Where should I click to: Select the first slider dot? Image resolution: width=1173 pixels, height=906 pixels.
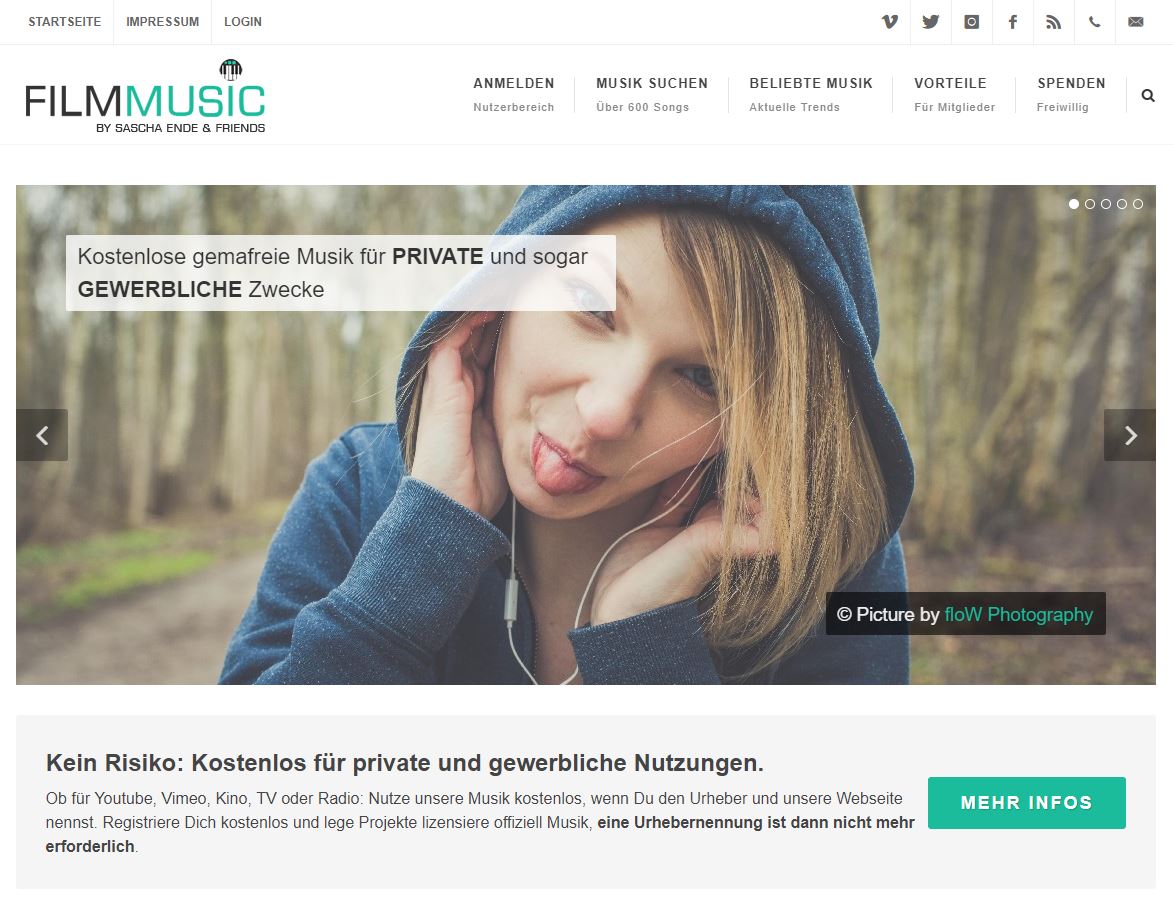coord(1074,203)
